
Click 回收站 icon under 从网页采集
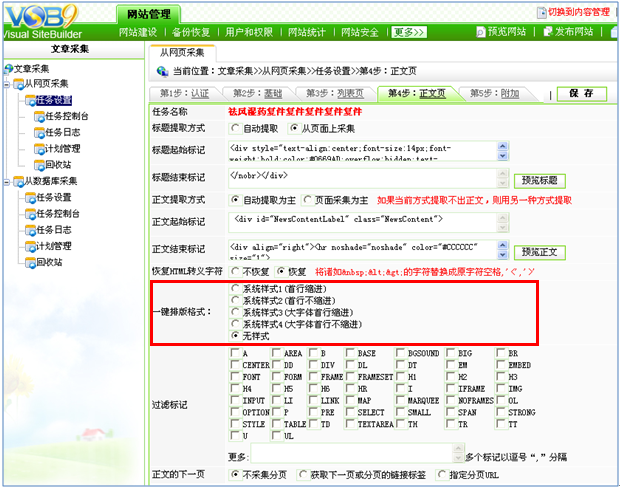pos(39,165)
